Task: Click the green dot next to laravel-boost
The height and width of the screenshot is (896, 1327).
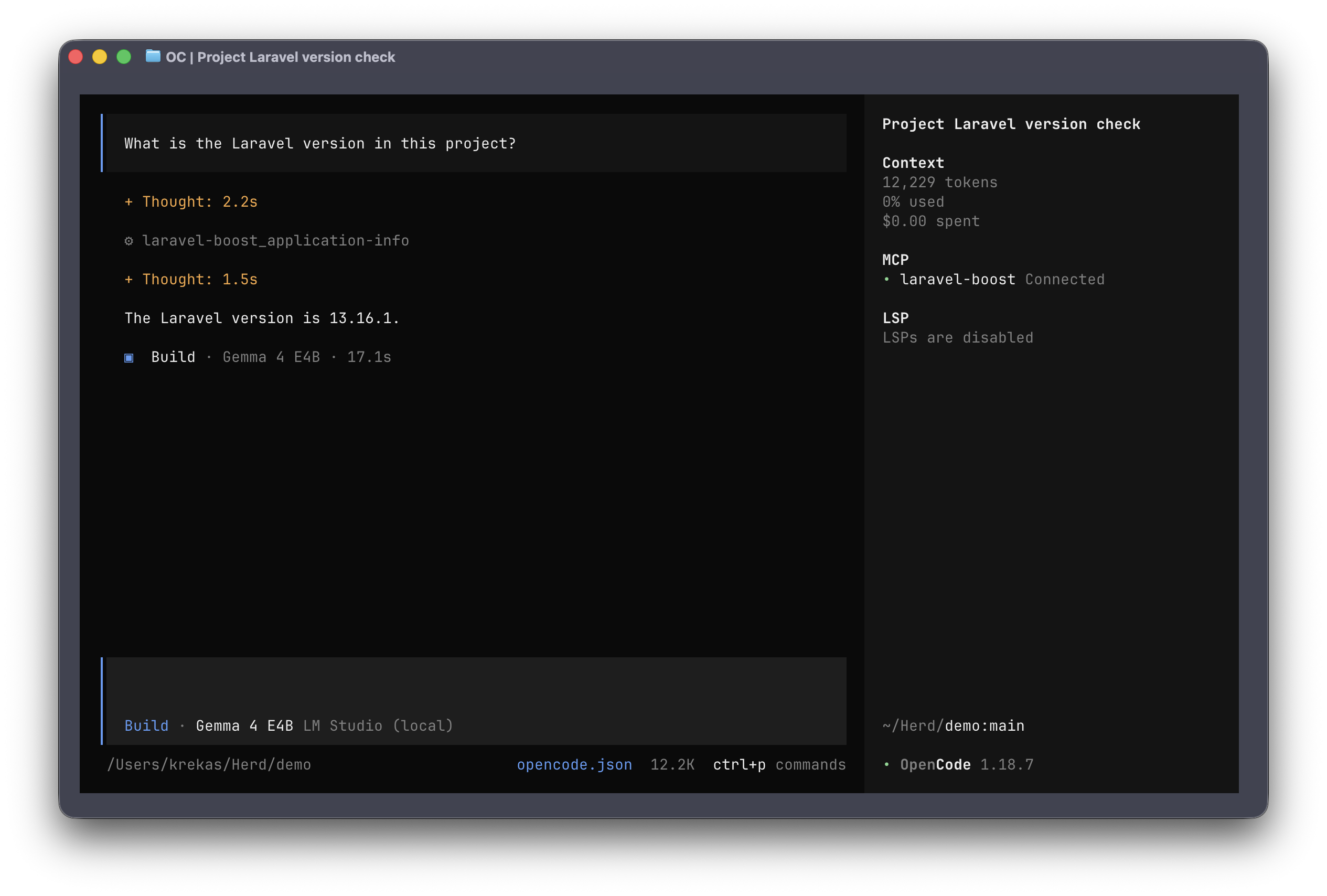Action: pyautogui.click(x=886, y=279)
